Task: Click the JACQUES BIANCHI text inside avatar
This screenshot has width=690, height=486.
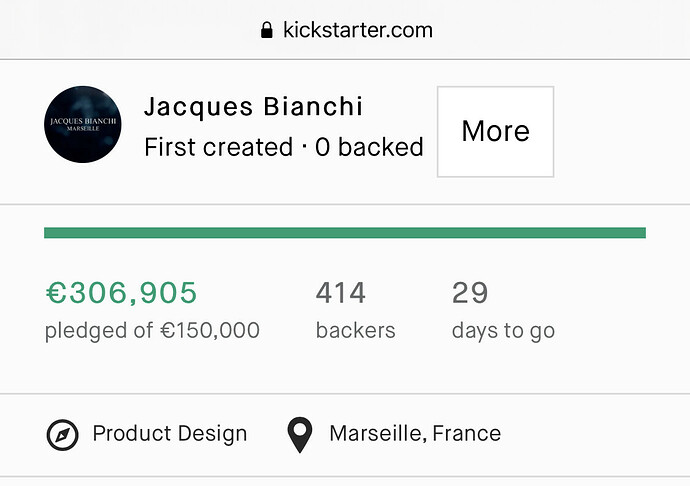Action: pyautogui.click(x=83, y=121)
